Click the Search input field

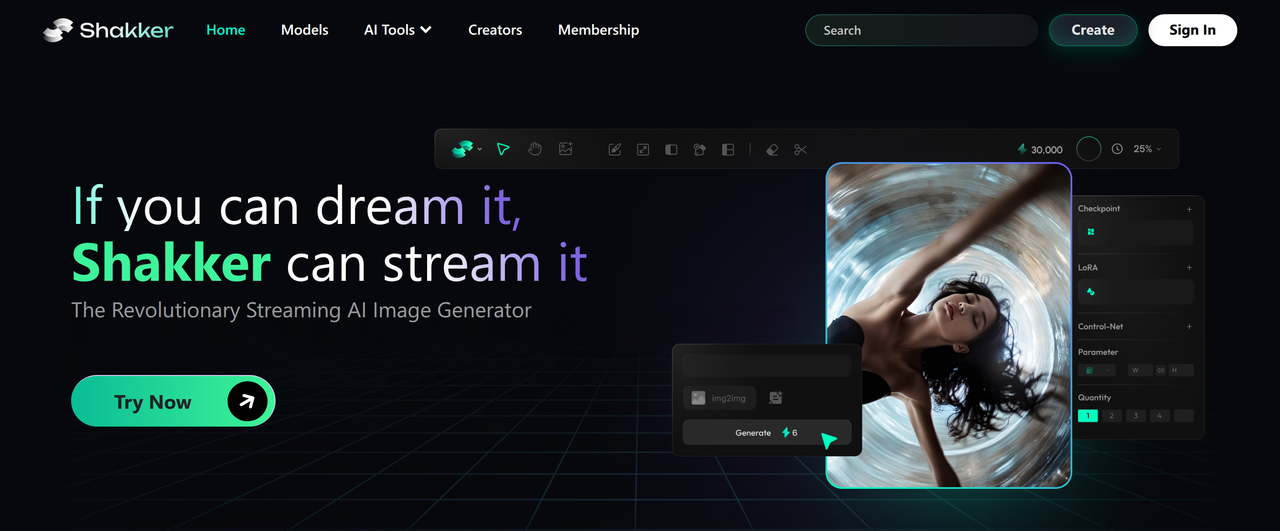(921, 30)
